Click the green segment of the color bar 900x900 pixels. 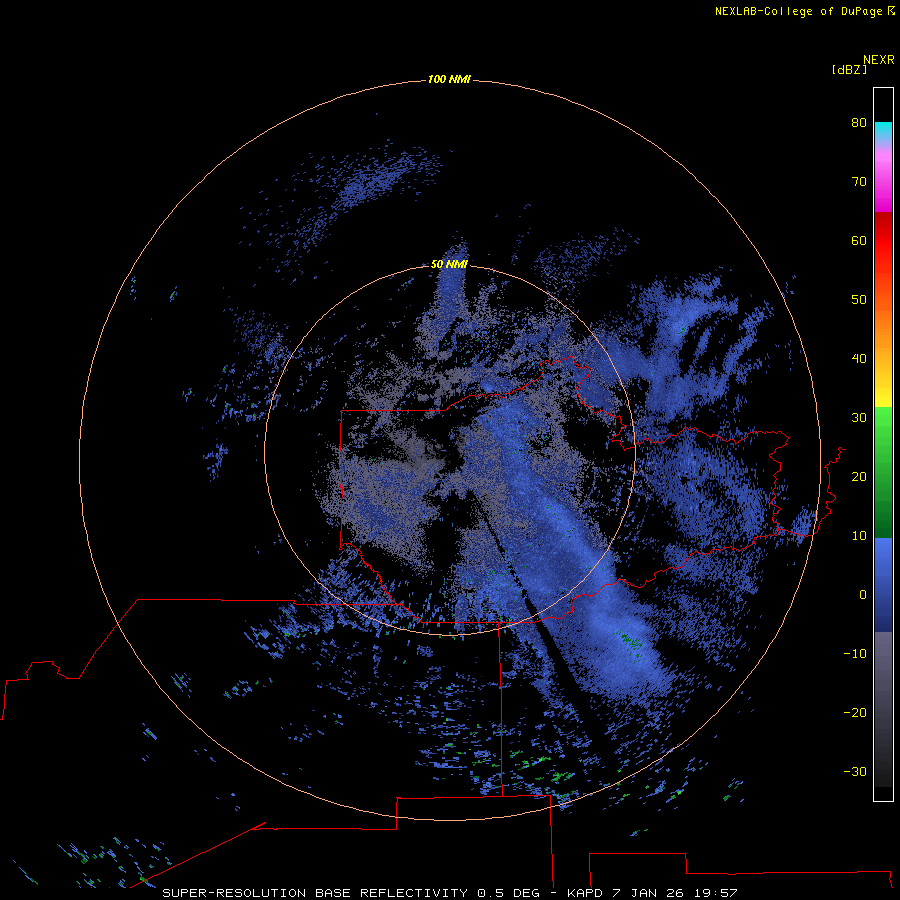point(883,472)
